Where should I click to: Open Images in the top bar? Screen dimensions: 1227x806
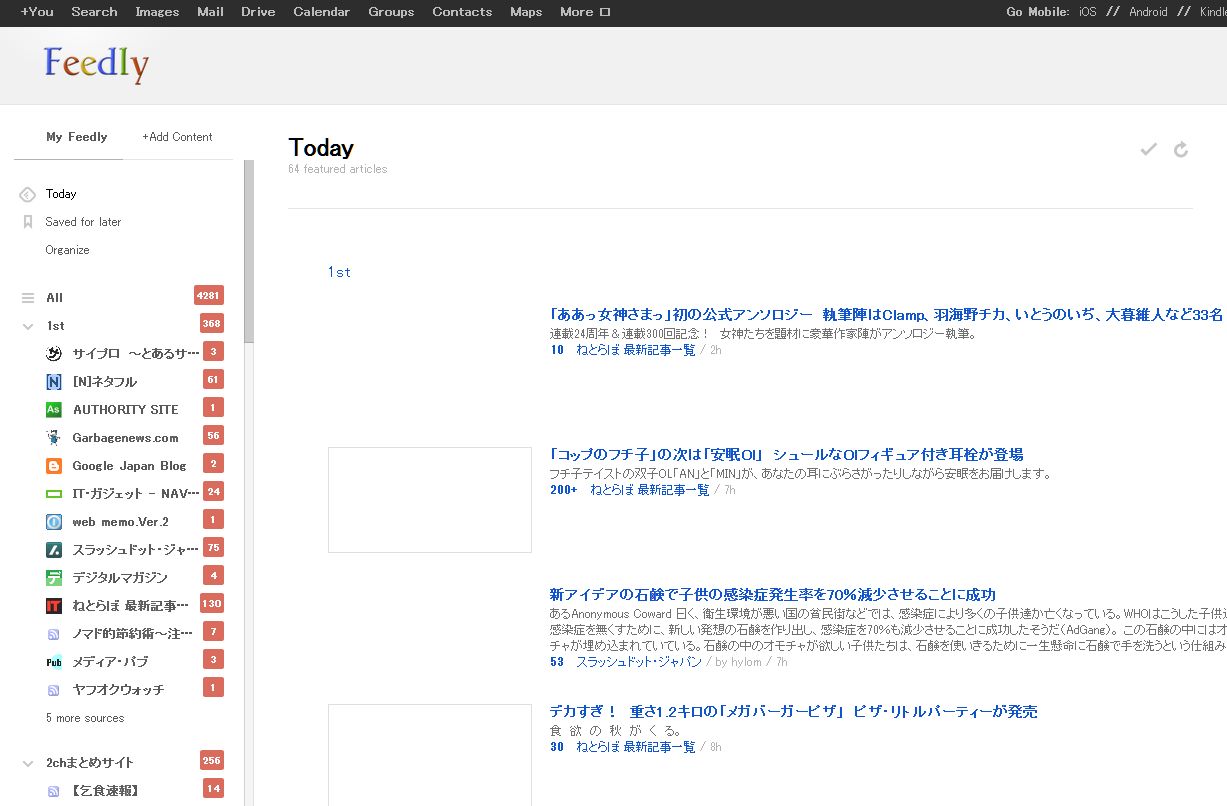(x=157, y=12)
